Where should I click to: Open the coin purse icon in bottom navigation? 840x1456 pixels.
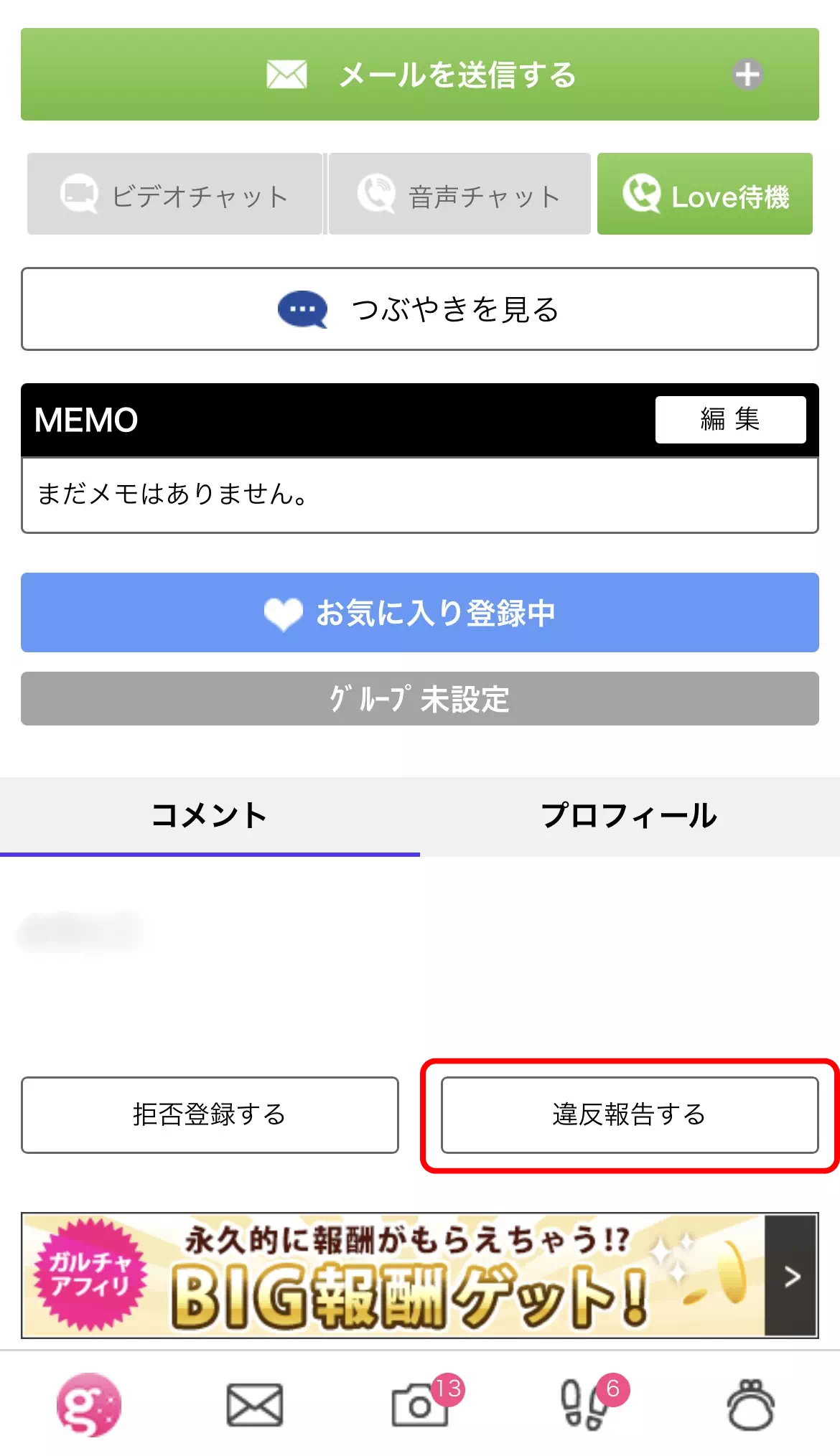[x=751, y=1401]
